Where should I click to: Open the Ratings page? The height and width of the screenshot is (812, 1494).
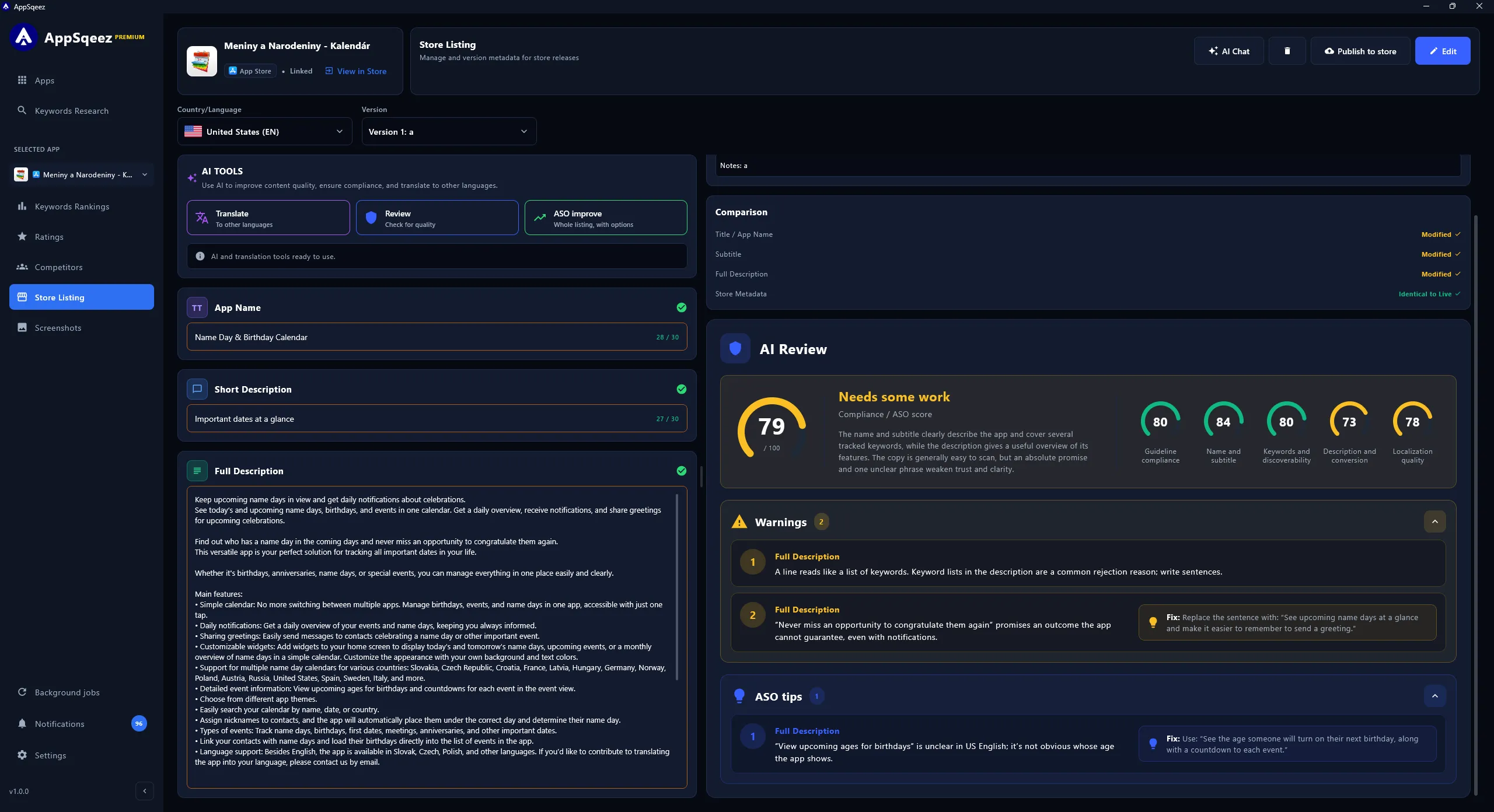tap(82, 237)
